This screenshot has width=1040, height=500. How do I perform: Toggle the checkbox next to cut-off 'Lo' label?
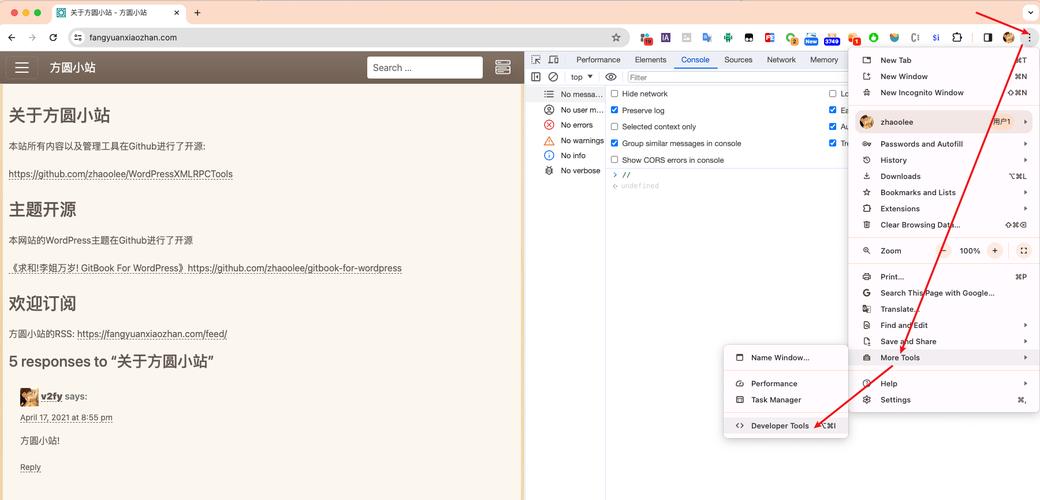[832, 94]
